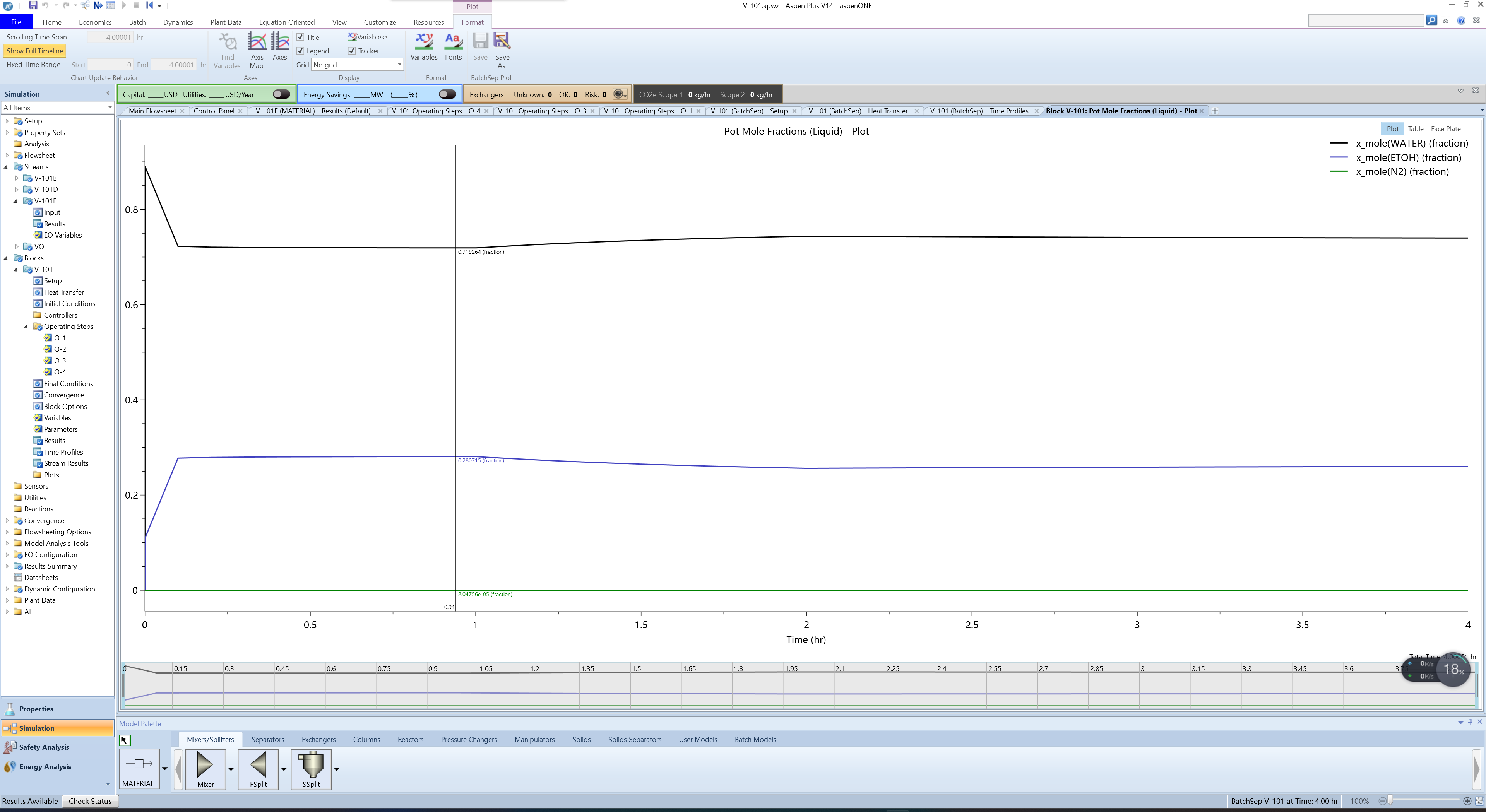Select the Mixer model icon

(205, 769)
